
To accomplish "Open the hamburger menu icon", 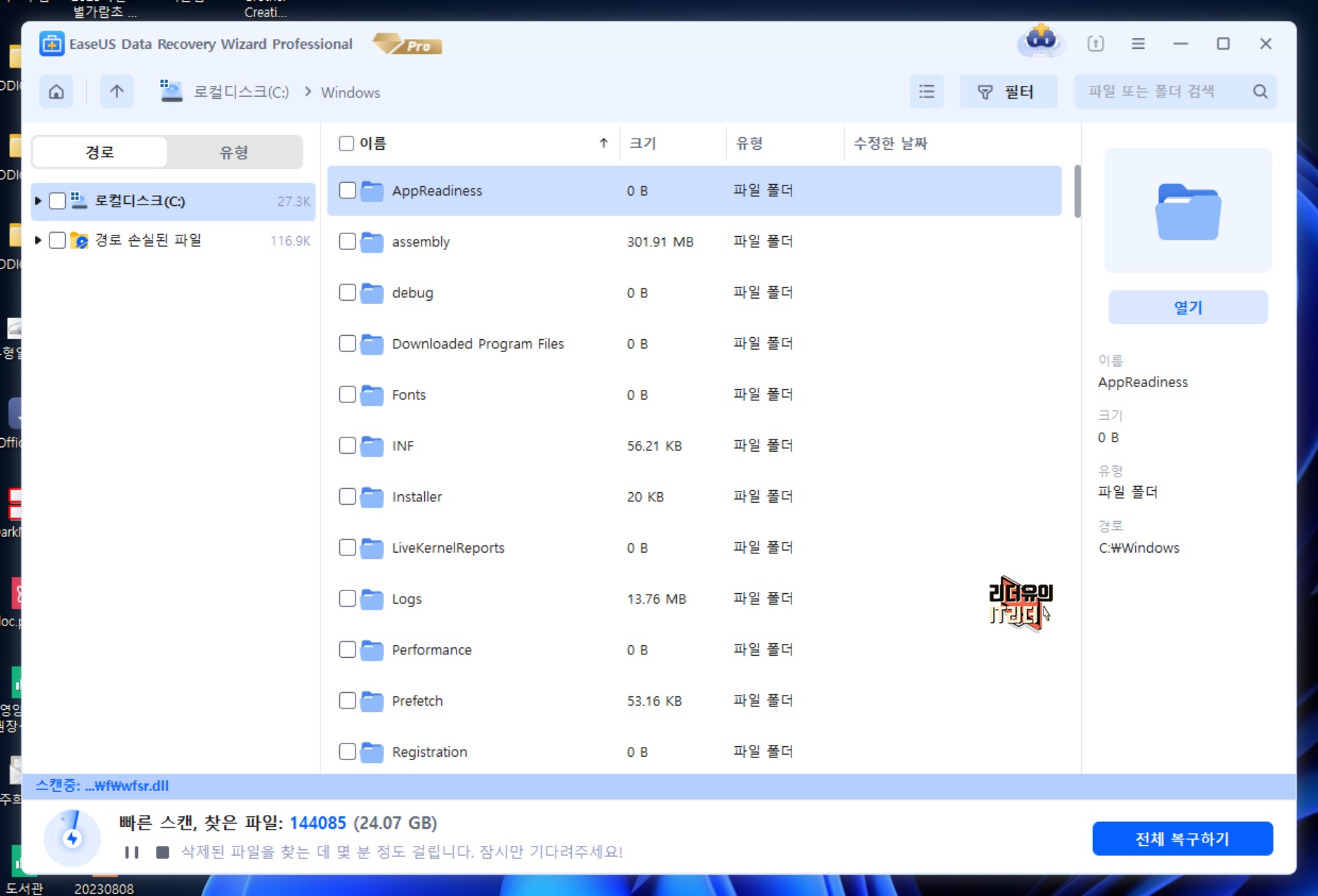I will [x=1137, y=44].
